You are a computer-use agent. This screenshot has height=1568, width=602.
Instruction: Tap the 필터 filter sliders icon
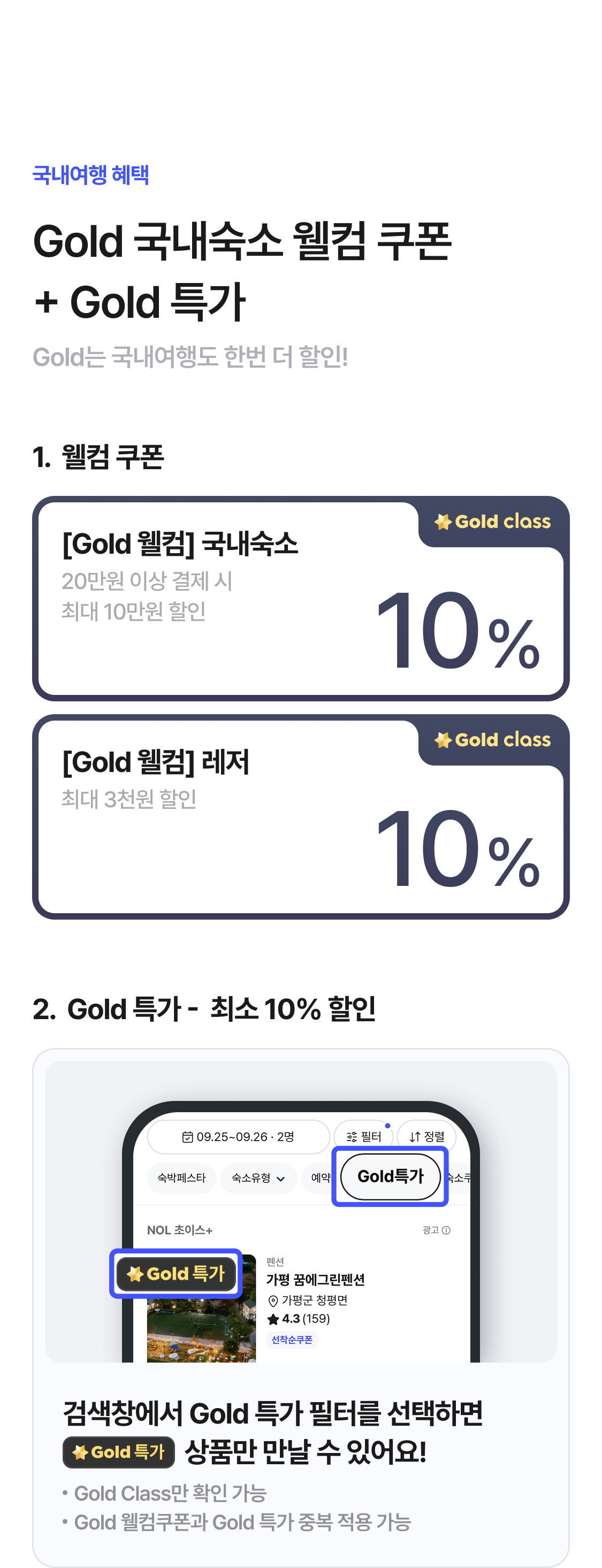tap(352, 1137)
